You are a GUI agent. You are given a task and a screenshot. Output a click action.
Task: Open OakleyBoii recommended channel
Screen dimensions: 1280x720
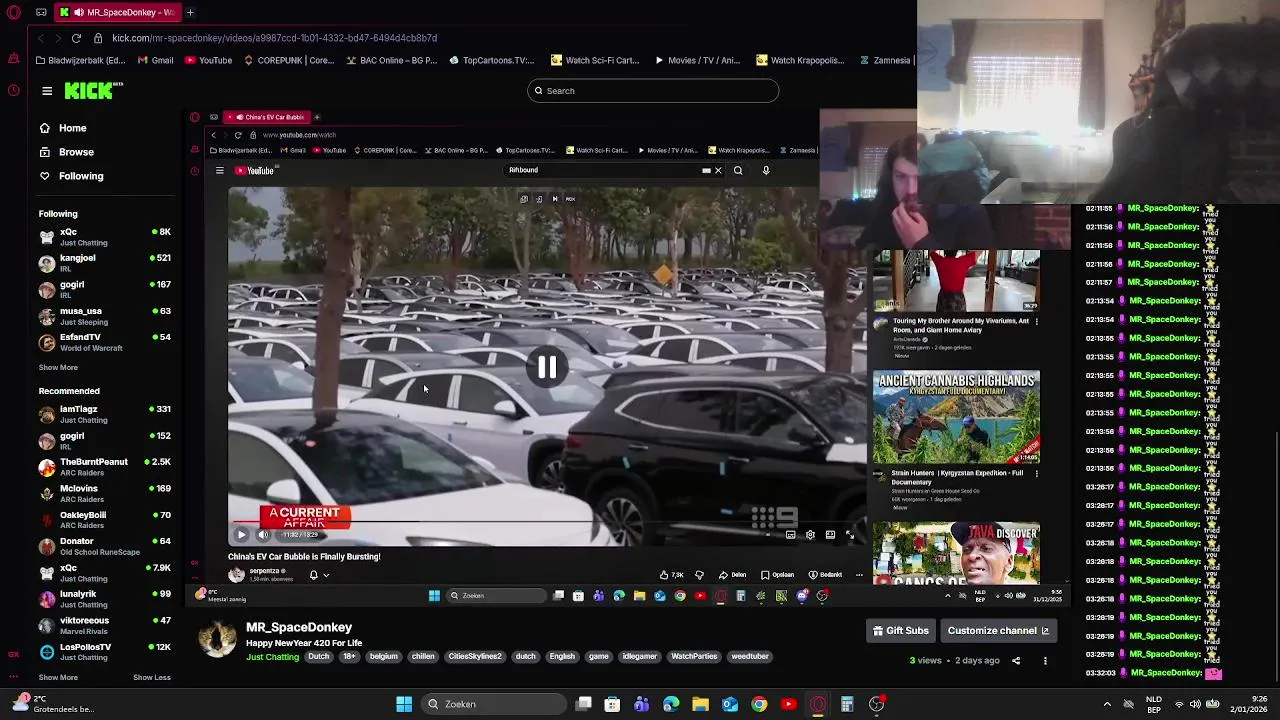[x=104, y=520]
